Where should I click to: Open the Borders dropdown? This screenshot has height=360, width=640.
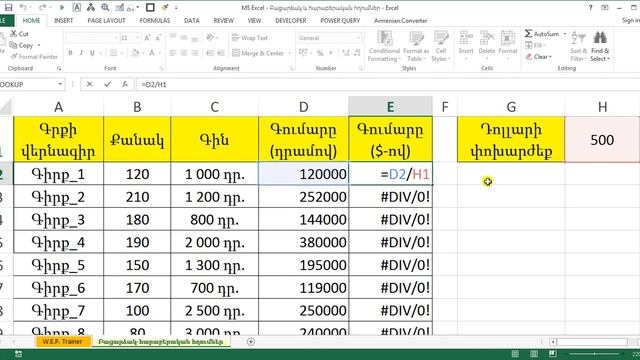[122, 53]
